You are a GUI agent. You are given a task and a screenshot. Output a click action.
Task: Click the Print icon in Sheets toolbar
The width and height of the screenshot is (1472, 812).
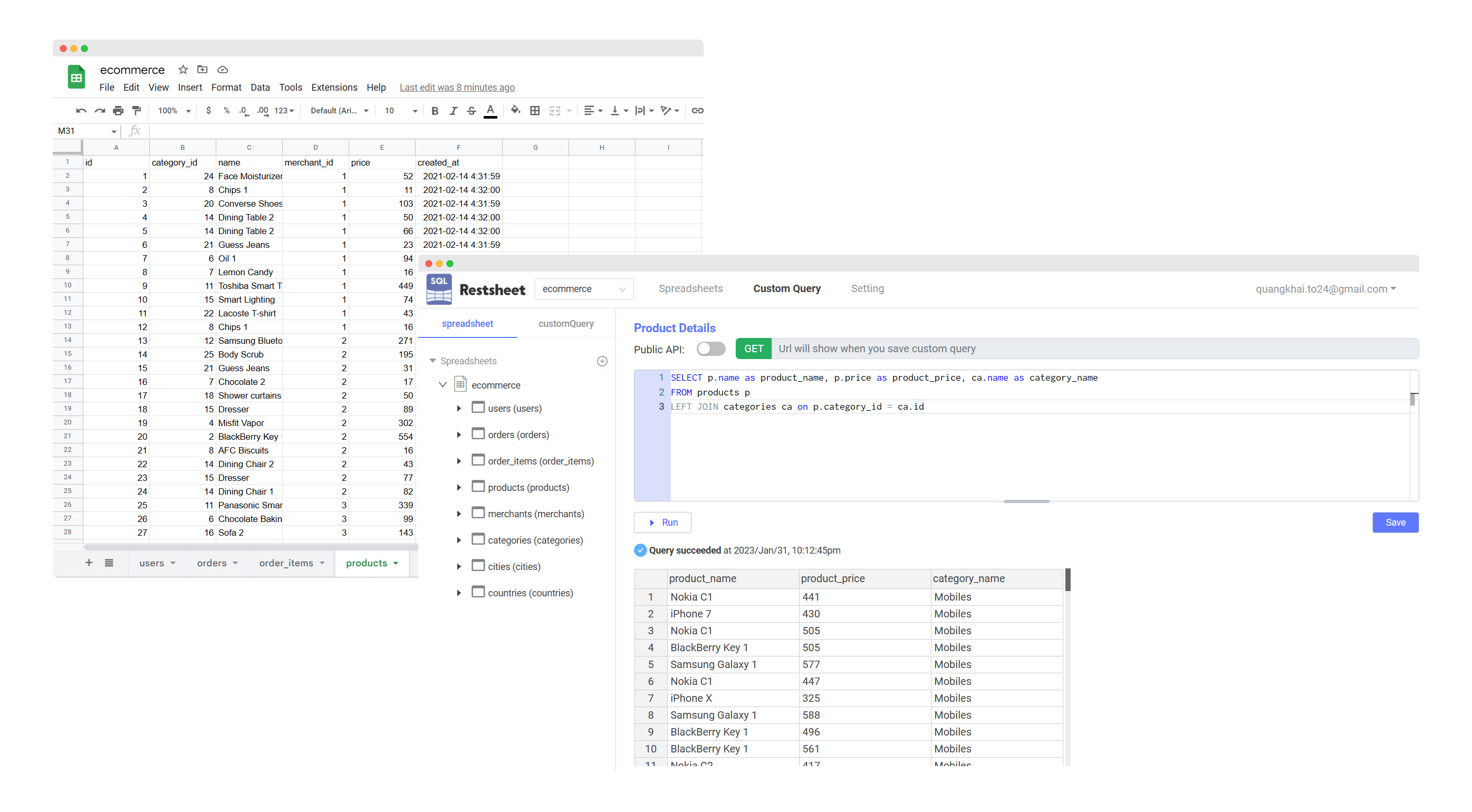click(118, 110)
